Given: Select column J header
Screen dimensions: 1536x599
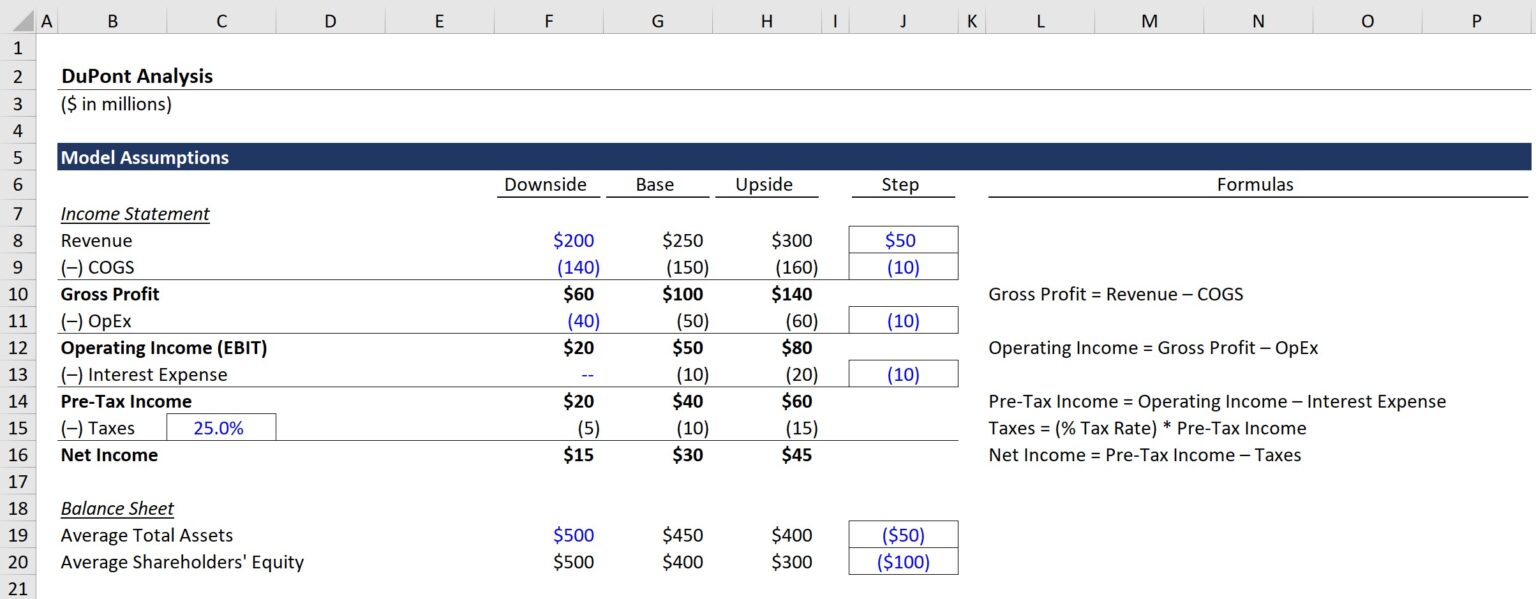Looking at the screenshot, I should [x=903, y=20].
